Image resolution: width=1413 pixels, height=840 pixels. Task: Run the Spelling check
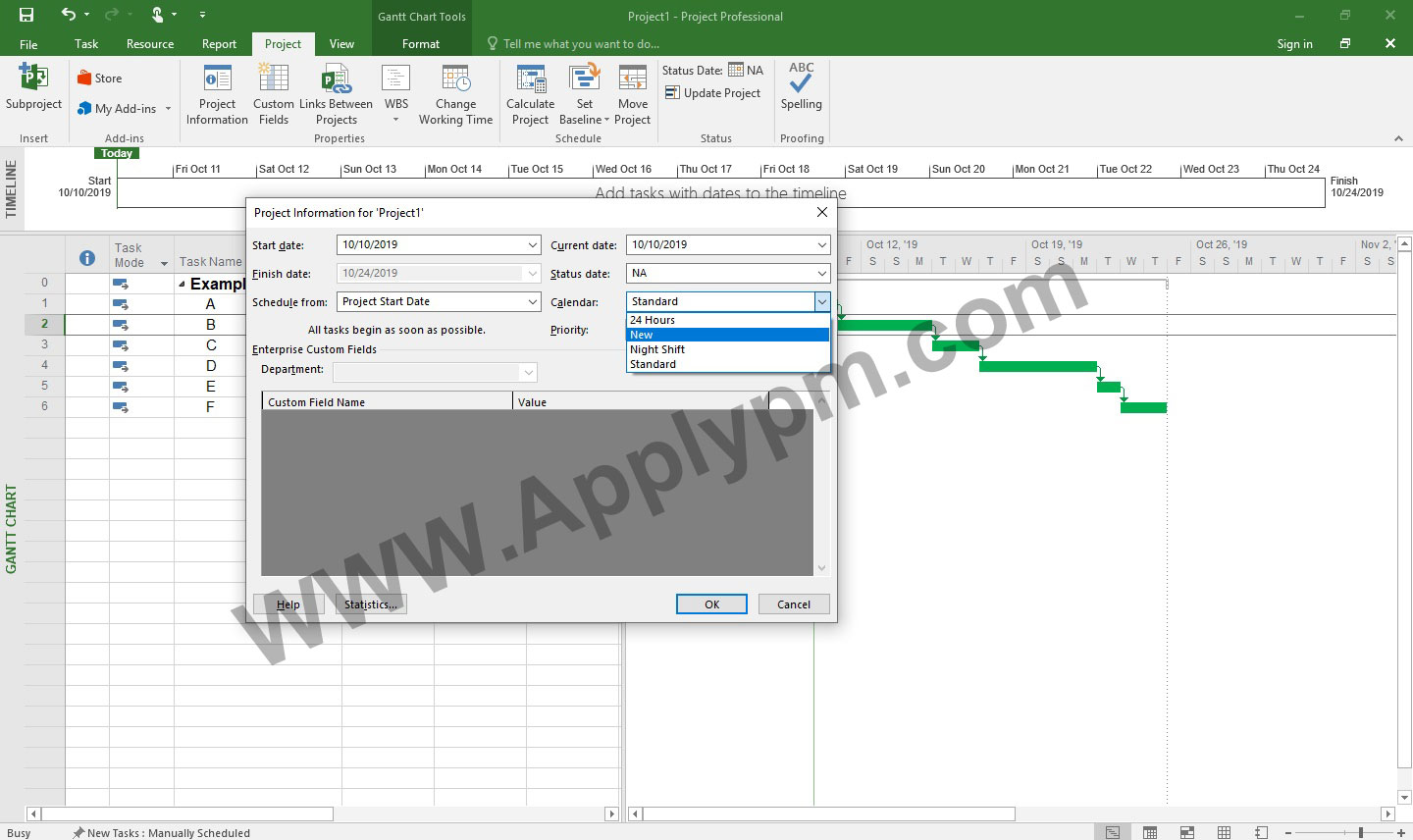pos(802,88)
